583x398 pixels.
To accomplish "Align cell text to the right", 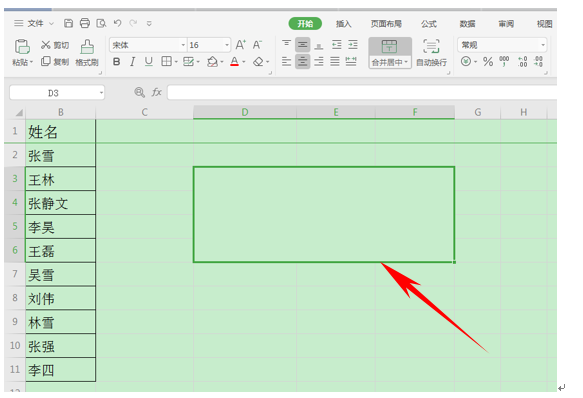I will click(x=319, y=61).
